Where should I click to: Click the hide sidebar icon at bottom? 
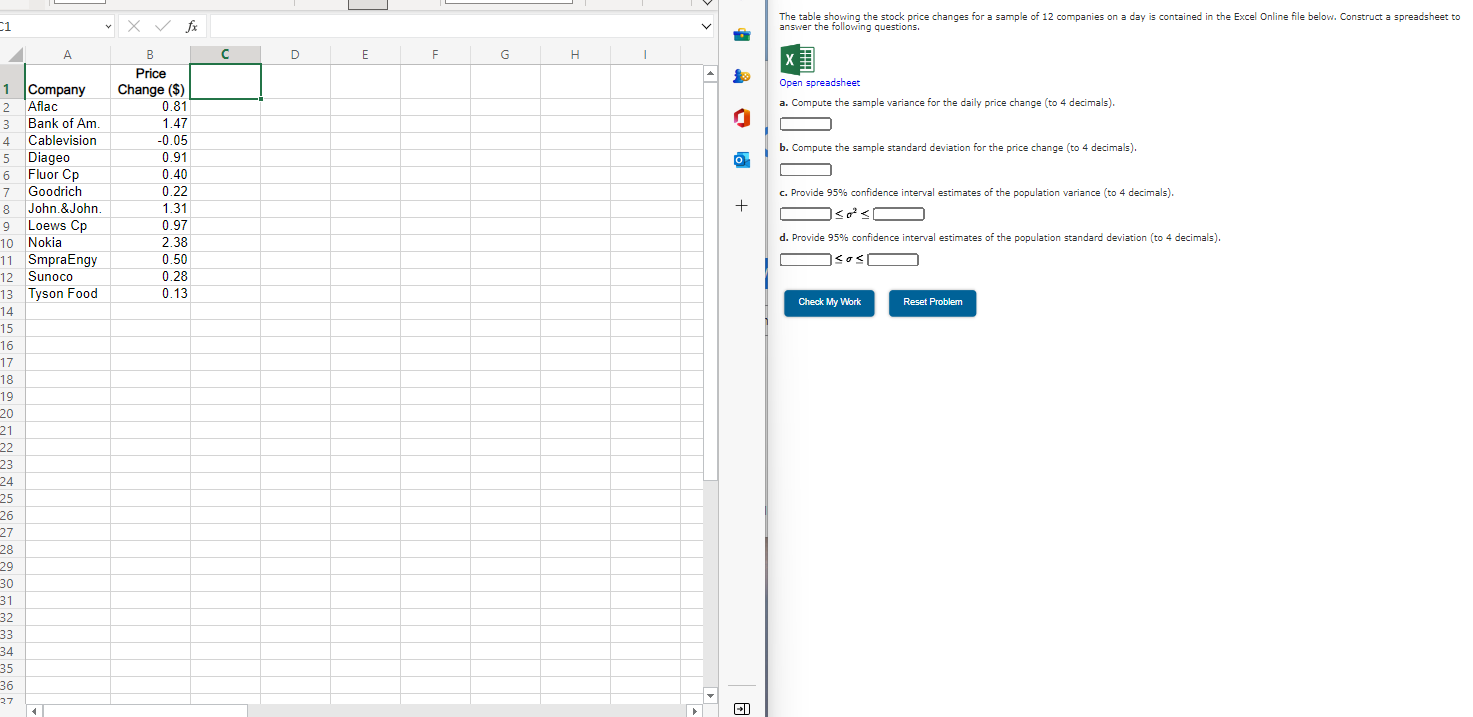(741, 708)
